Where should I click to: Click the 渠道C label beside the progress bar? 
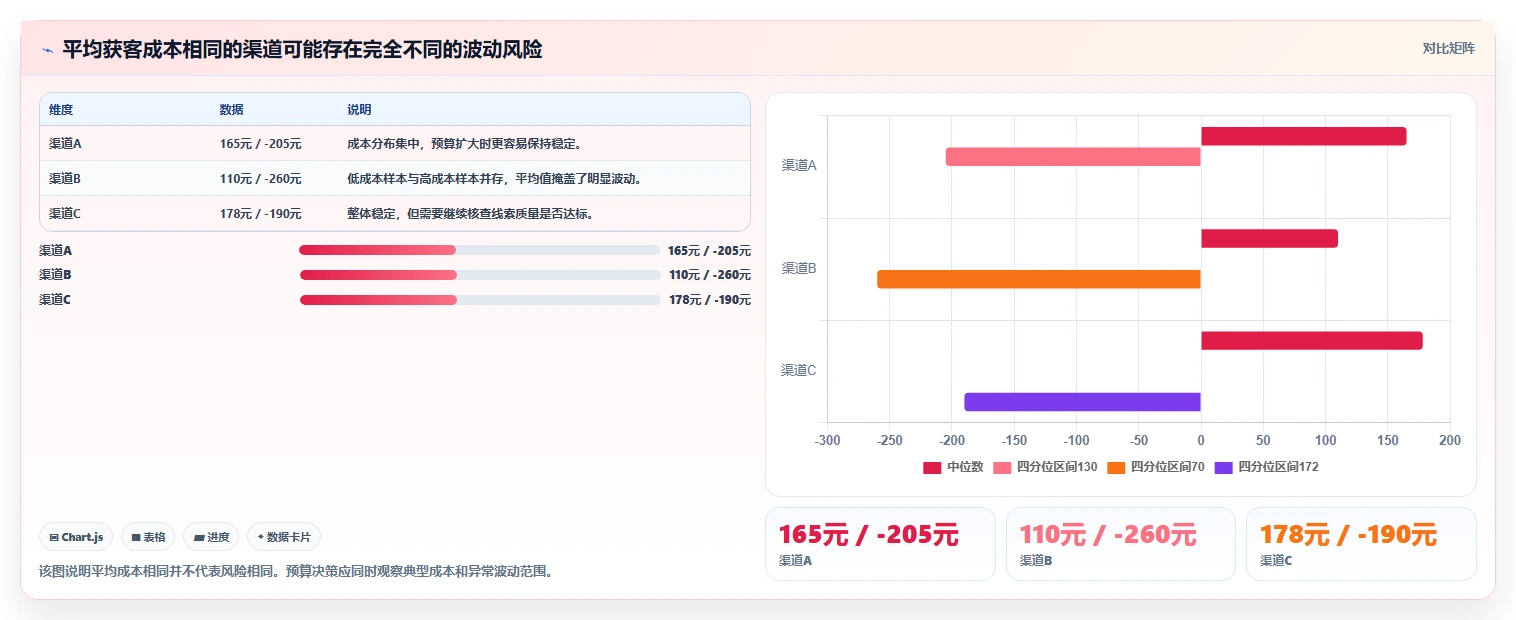55,300
